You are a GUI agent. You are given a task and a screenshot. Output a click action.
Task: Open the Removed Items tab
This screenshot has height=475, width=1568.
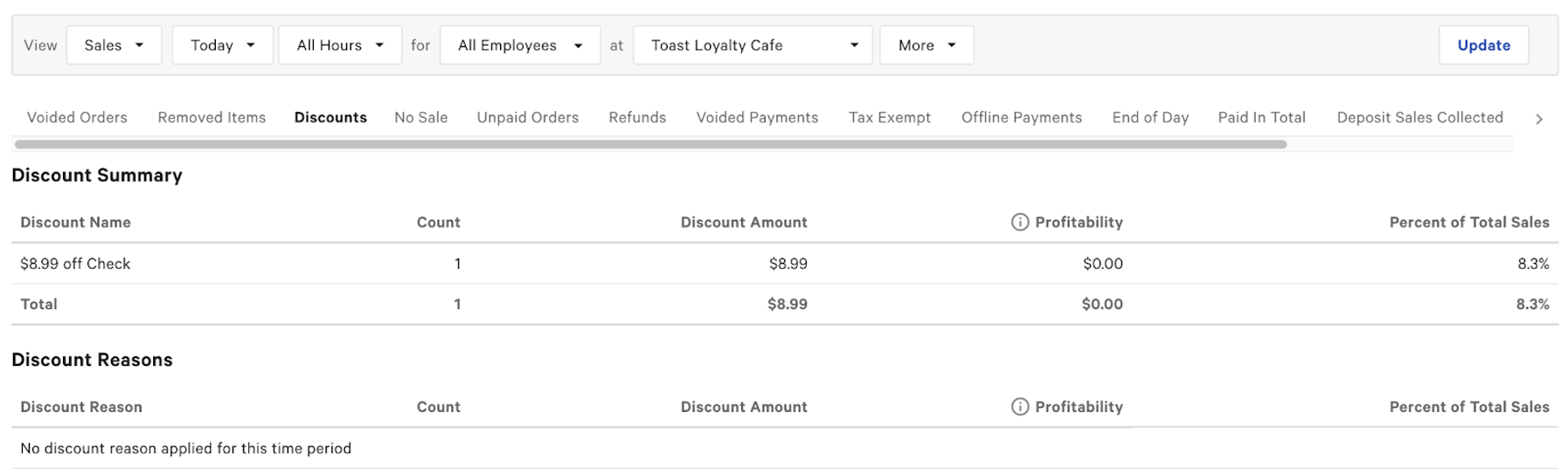tap(212, 117)
